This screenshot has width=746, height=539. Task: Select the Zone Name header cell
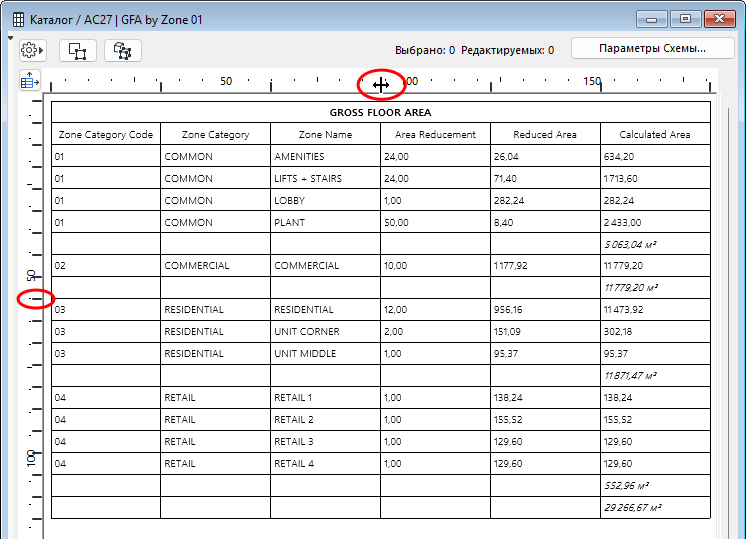(x=325, y=134)
